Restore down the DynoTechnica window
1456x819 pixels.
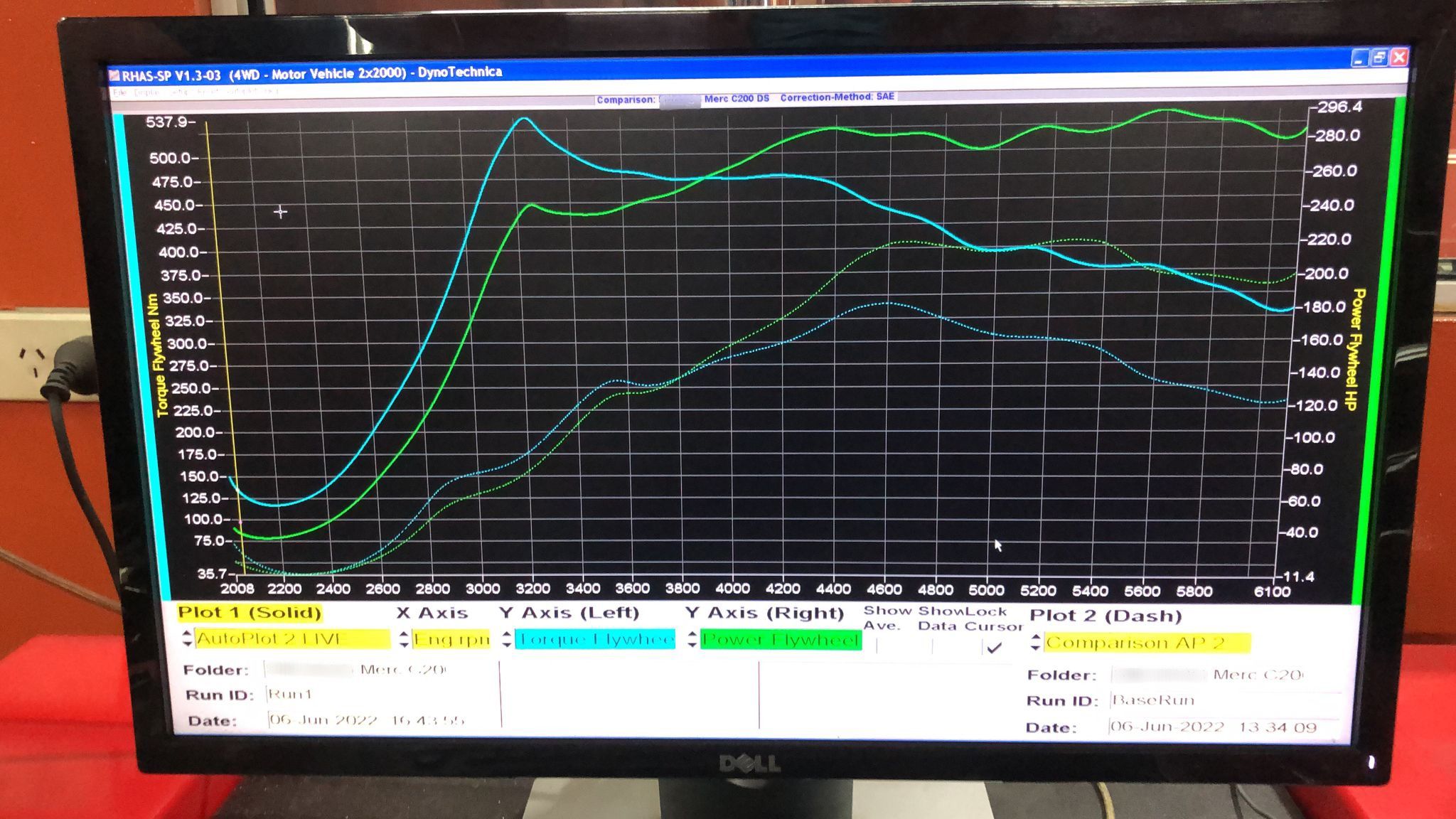1379,58
